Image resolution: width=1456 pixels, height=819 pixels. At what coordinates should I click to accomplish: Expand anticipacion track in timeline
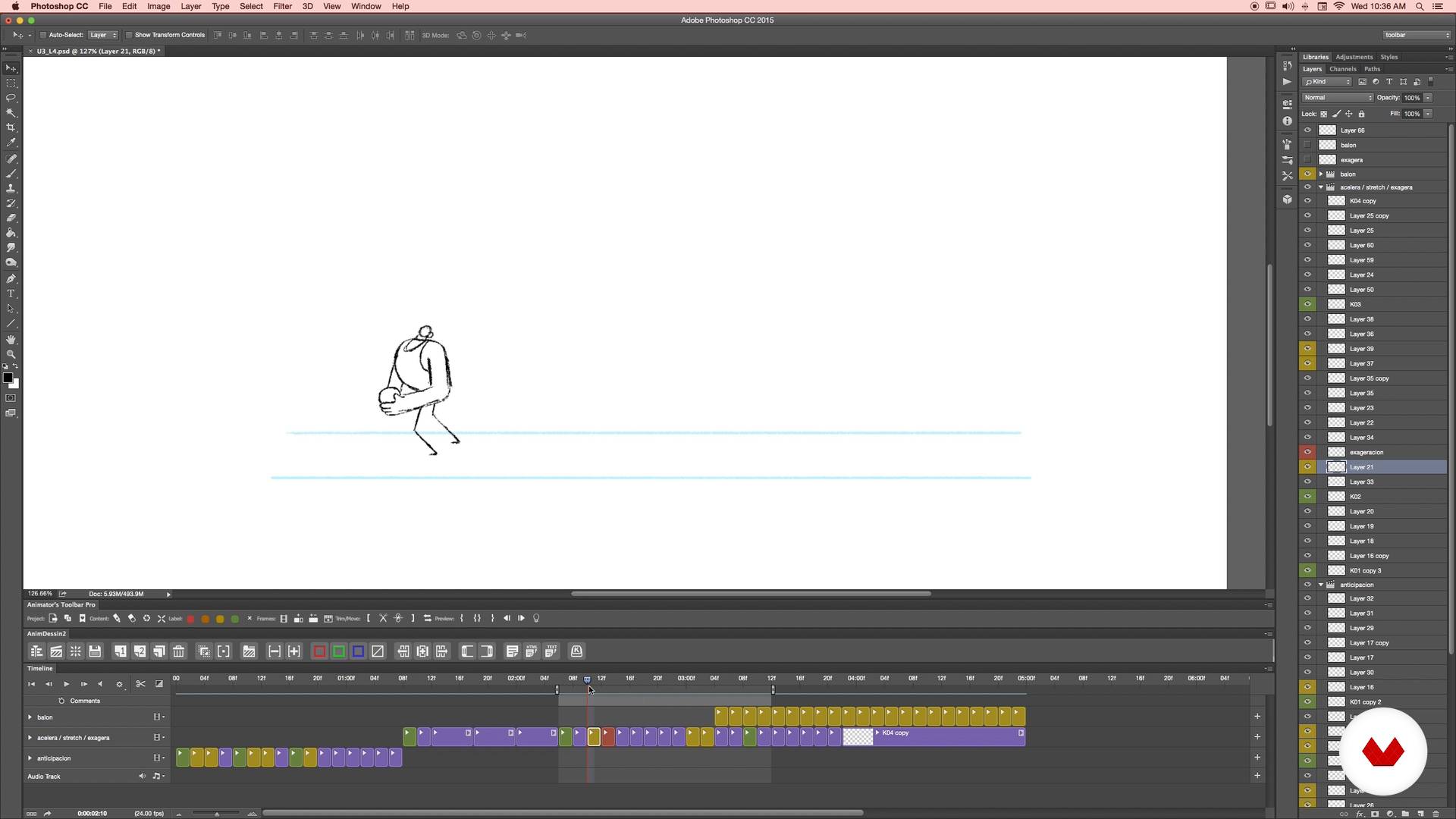tap(30, 758)
